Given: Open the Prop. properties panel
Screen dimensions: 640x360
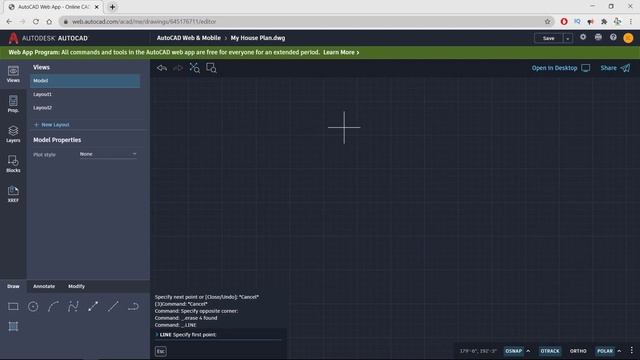Looking at the screenshot, I should coord(13,104).
